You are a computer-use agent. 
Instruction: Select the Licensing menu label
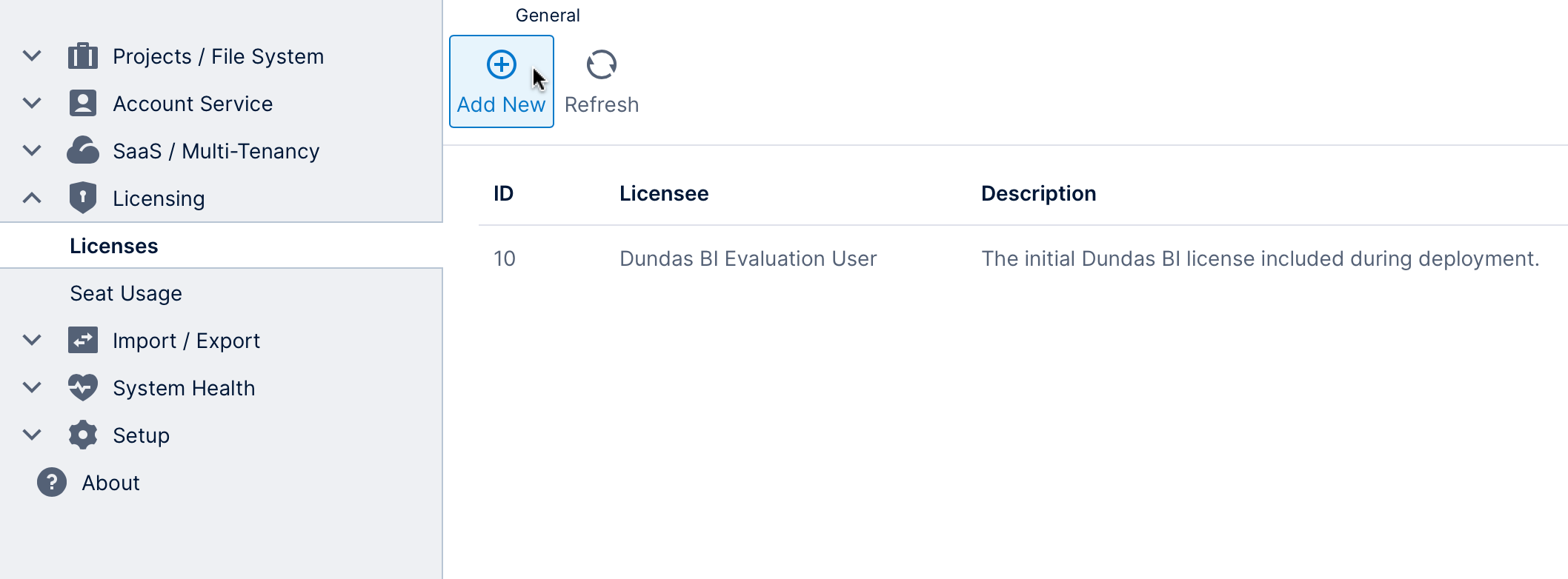(159, 198)
